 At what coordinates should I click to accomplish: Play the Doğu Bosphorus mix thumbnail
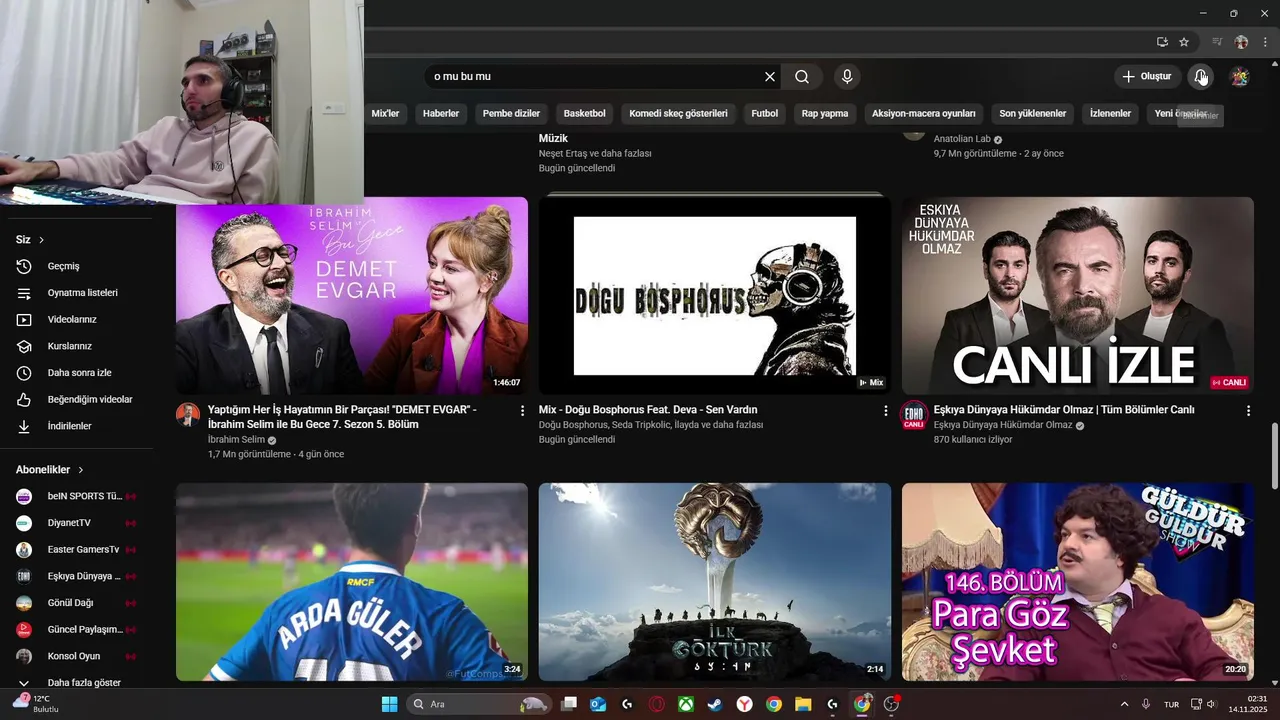click(715, 295)
